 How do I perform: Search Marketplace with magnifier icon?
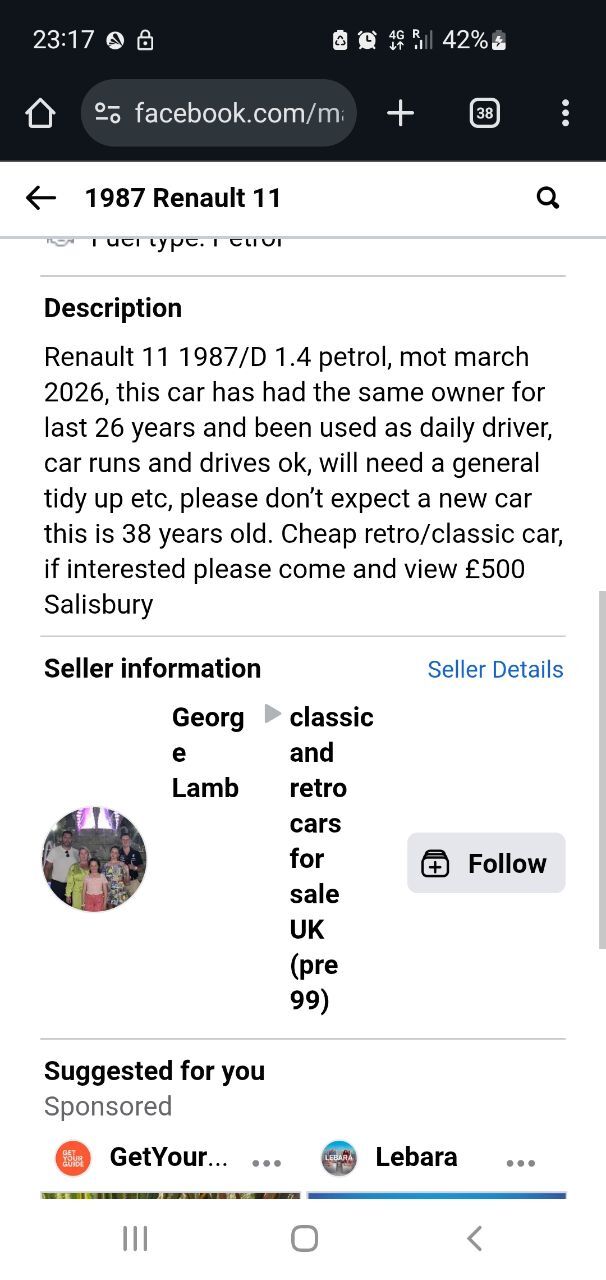pyautogui.click(x=548, y=198)
